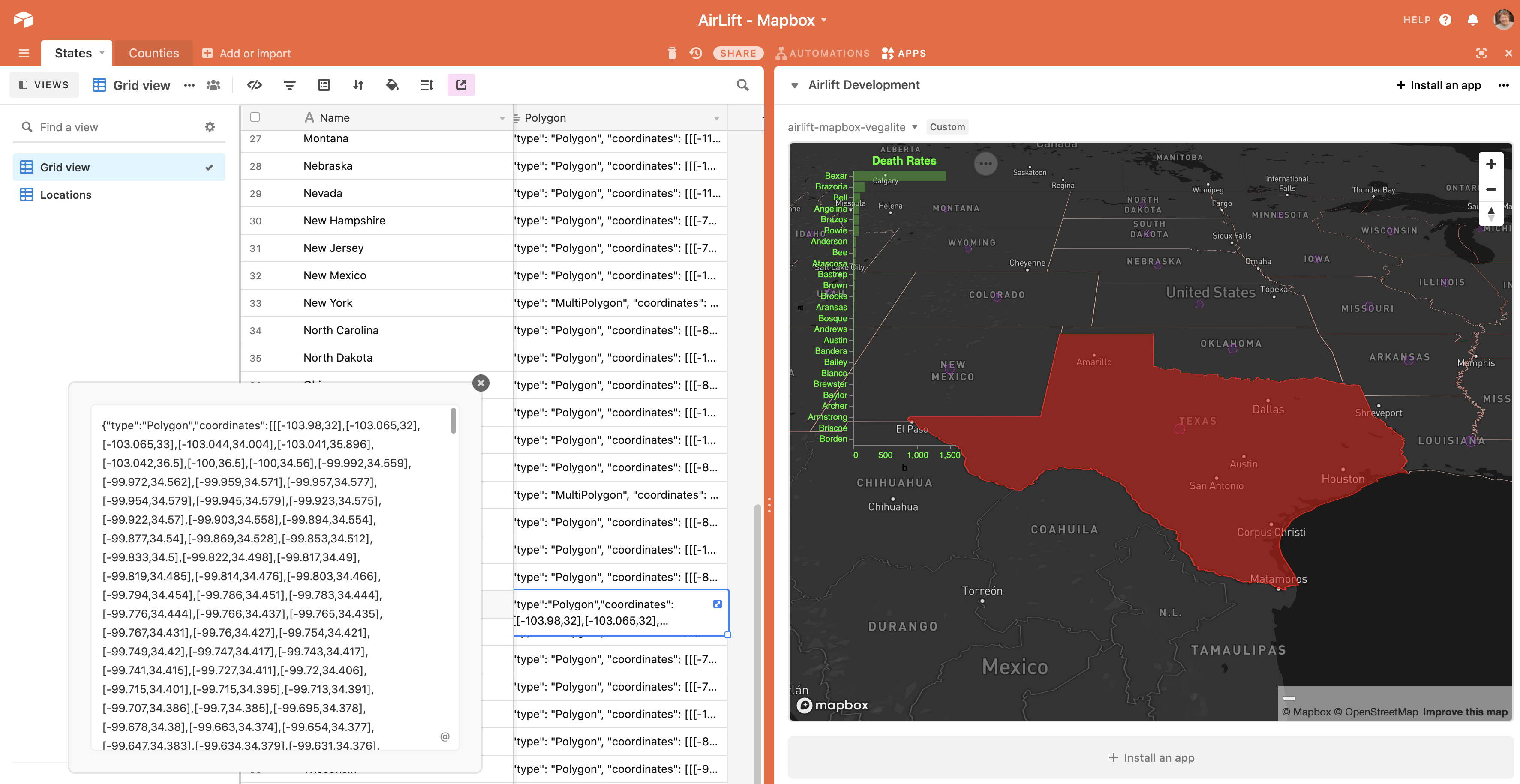Click the row color paint bucket icon
Image resolution: width=1520 pixels, height=784 pixels.
pos(392,85)
